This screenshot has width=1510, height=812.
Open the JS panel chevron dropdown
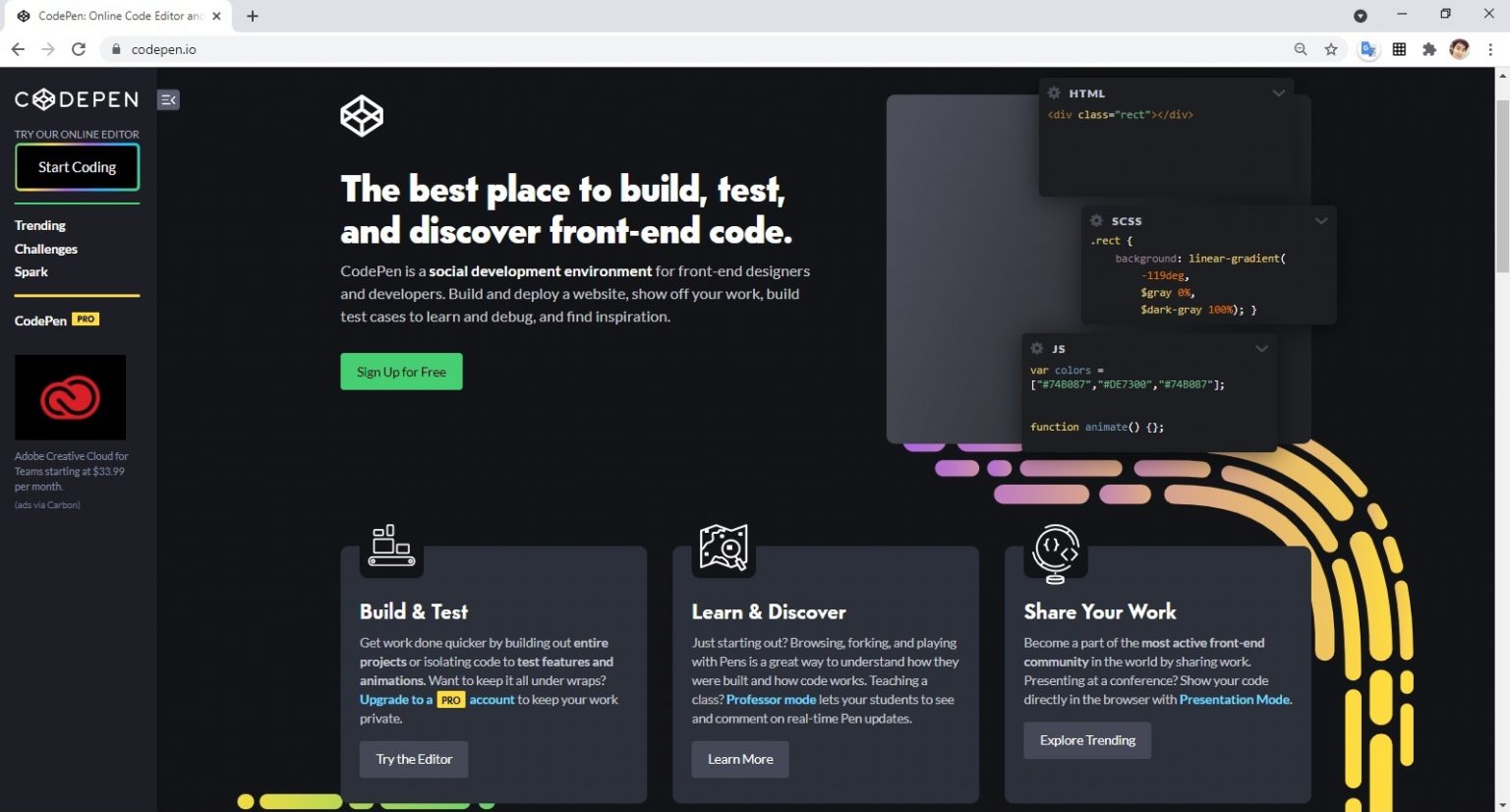coord(1261,349)
